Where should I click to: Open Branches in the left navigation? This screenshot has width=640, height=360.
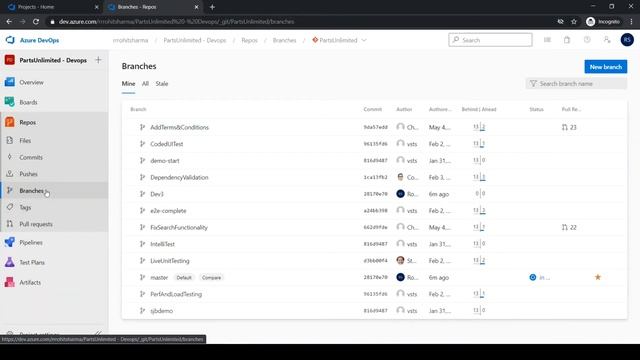(31, 191)
